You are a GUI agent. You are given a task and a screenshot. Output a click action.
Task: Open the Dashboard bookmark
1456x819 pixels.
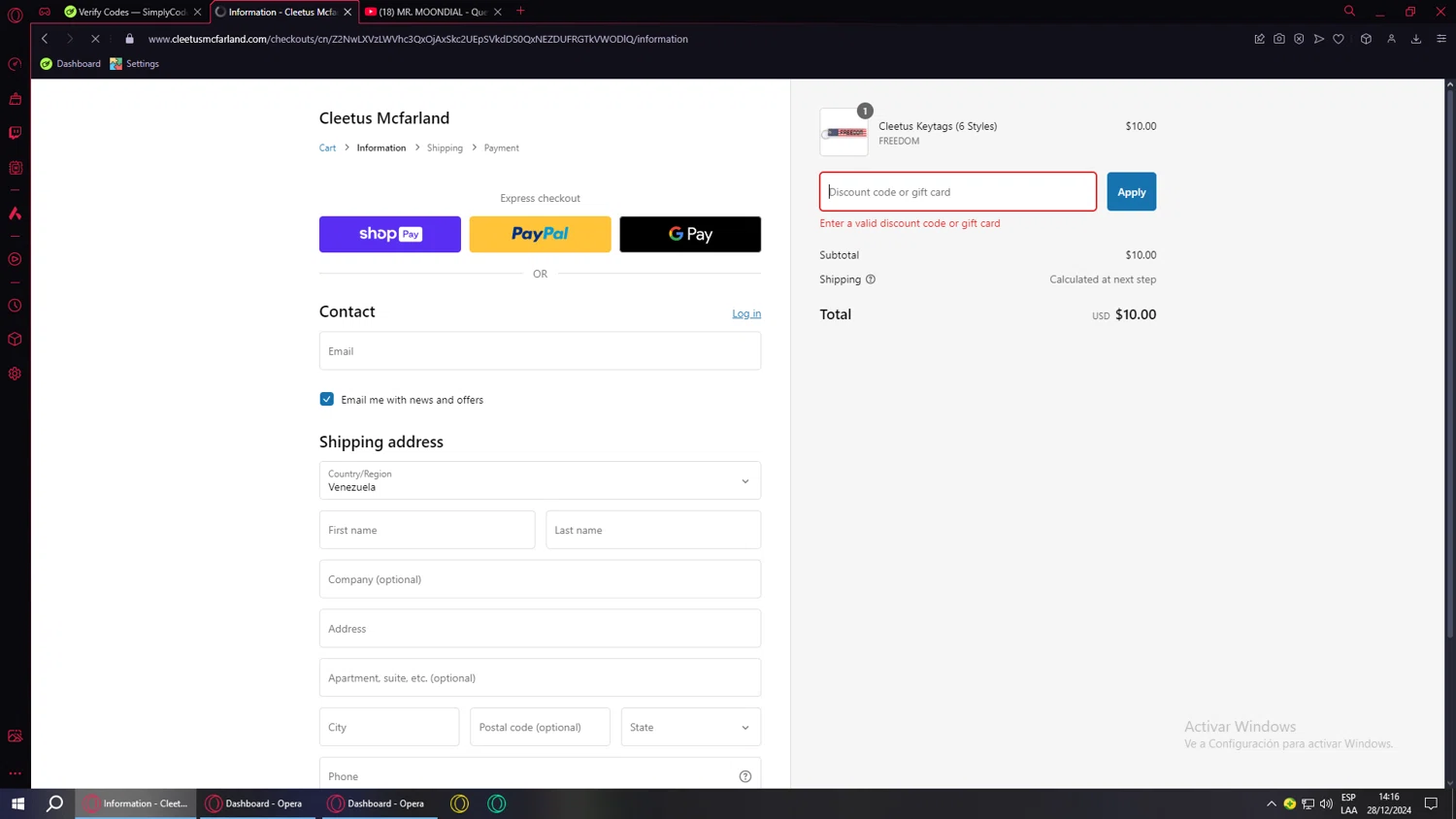coord(71,64)
